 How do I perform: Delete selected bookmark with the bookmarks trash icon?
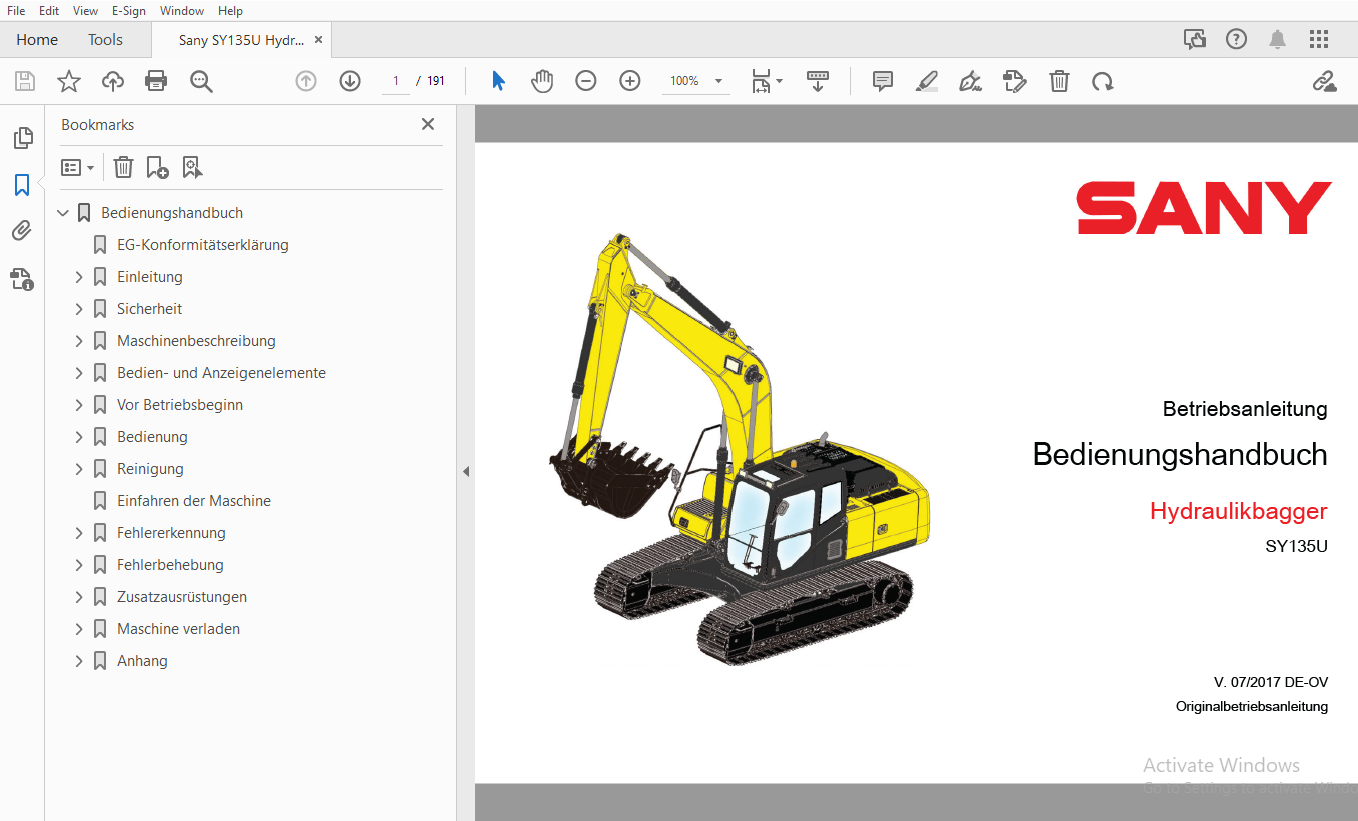pos(123,167)
